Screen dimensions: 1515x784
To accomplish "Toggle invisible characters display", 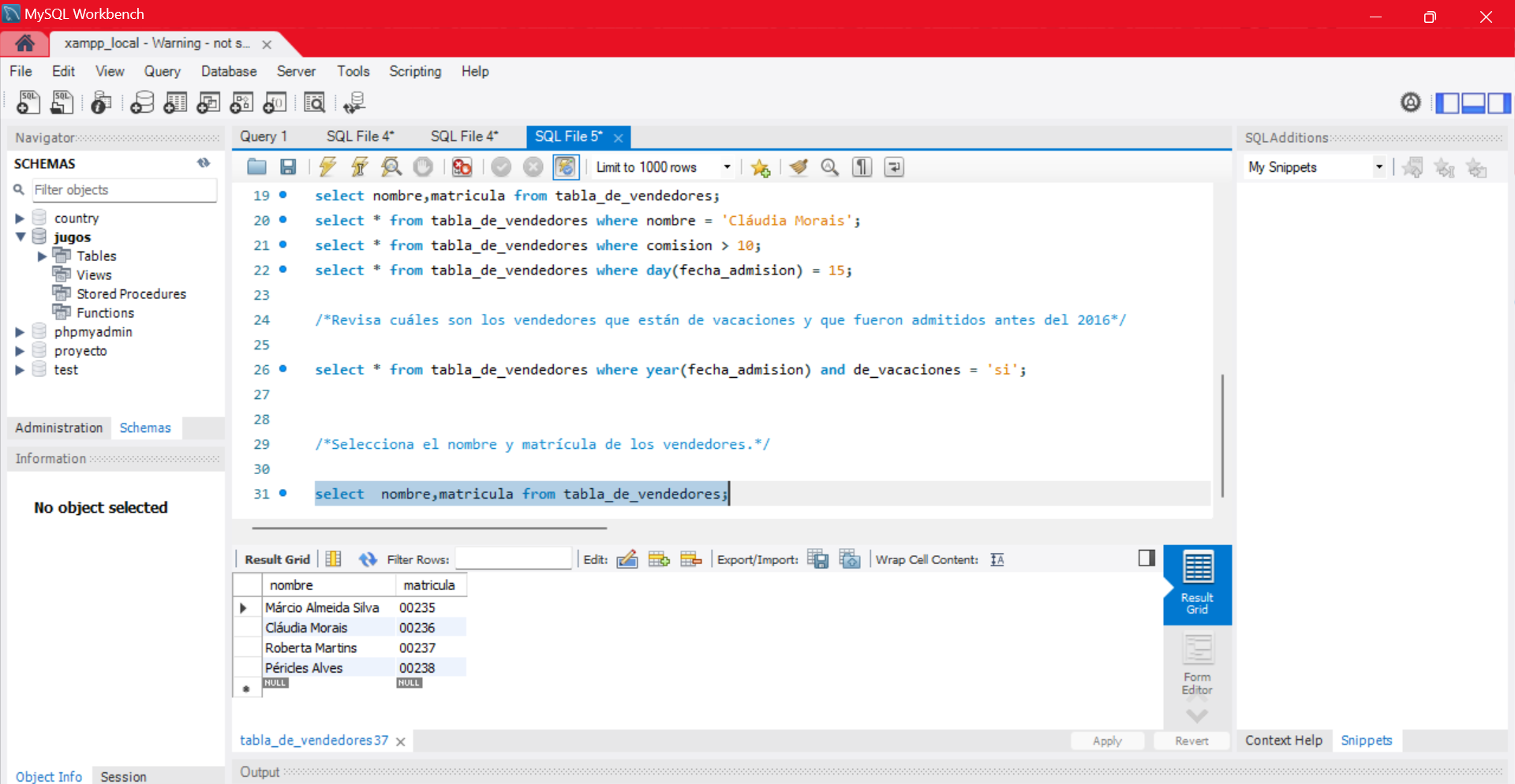I will click(x=862, y=167).
